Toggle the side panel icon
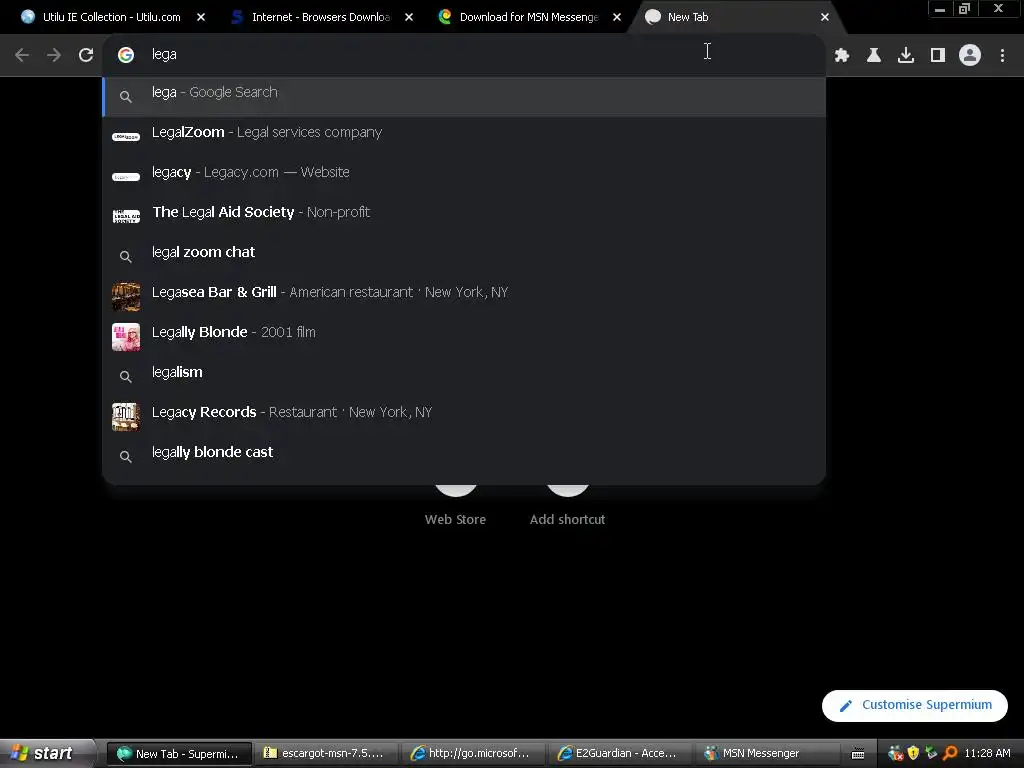The image size is (1024, 768). (x=938, y=56)
